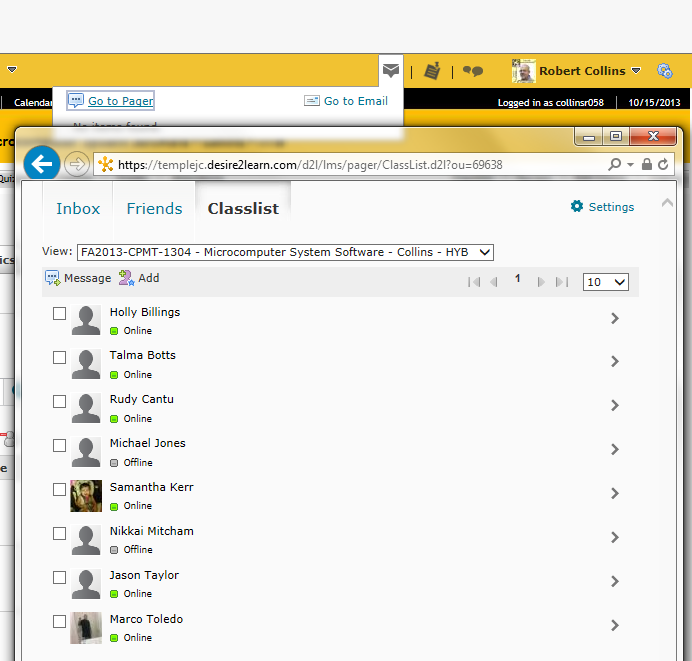Open the pager Settings link
The image size is (692, 661).
point(603,207)
